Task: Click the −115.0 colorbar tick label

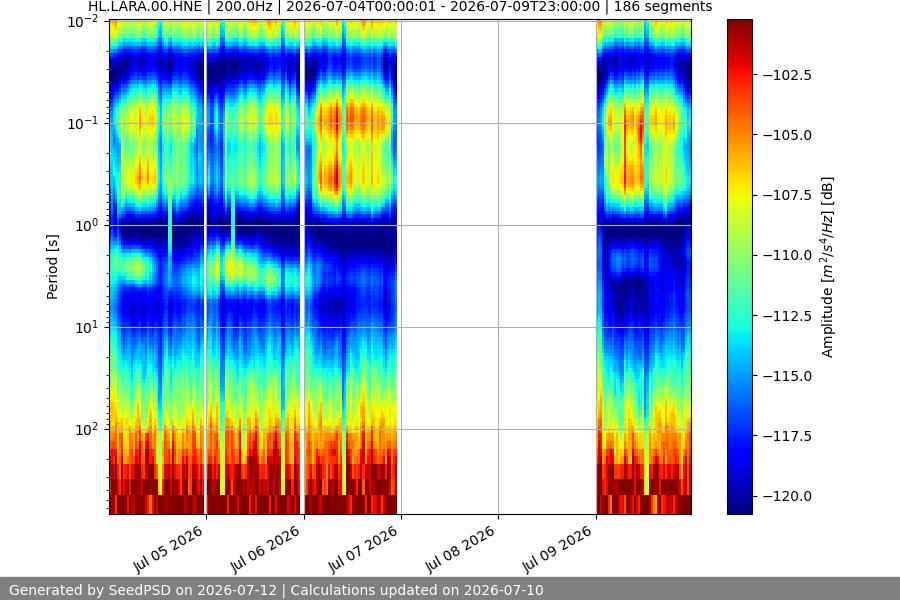Action: (787, 376)
